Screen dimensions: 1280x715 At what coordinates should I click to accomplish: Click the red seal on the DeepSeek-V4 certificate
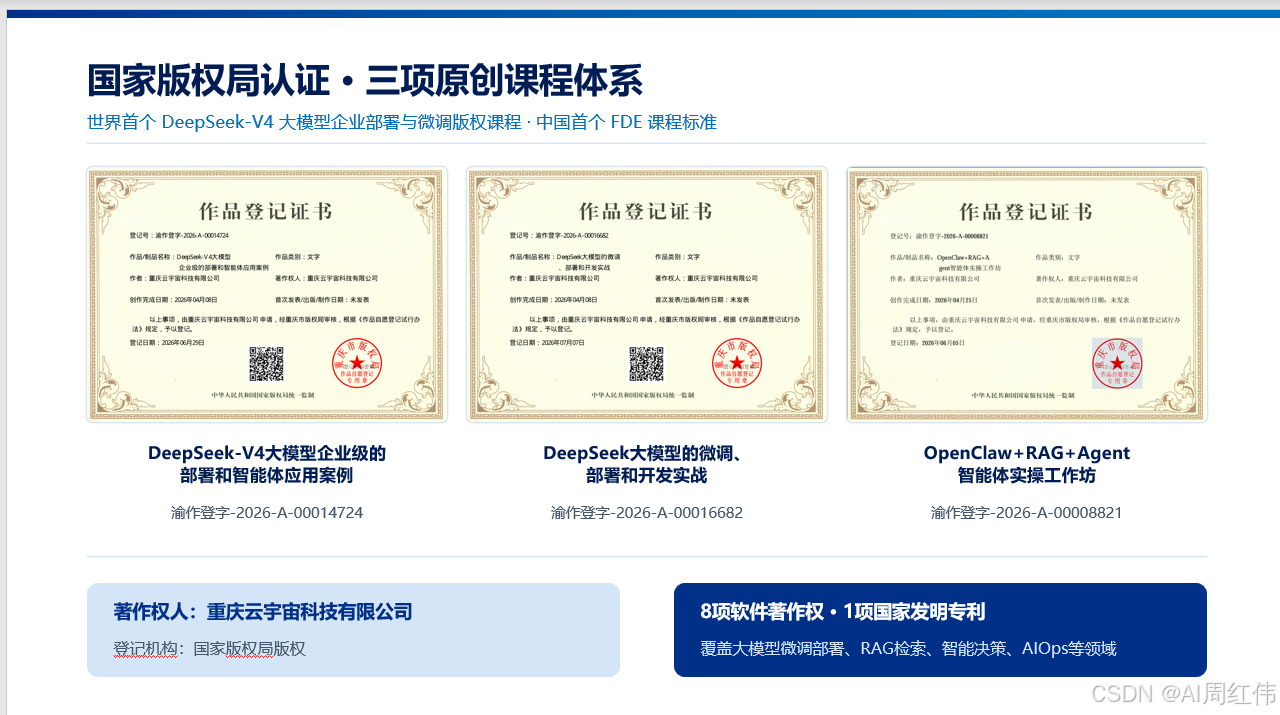pos(357,362)
